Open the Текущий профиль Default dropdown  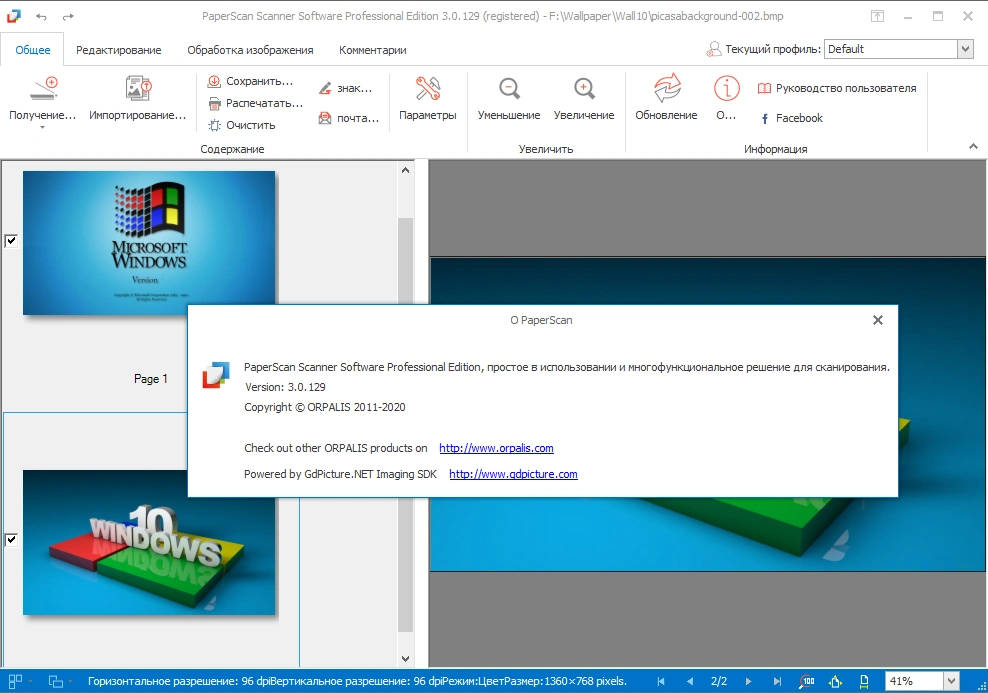coord(965,49)
